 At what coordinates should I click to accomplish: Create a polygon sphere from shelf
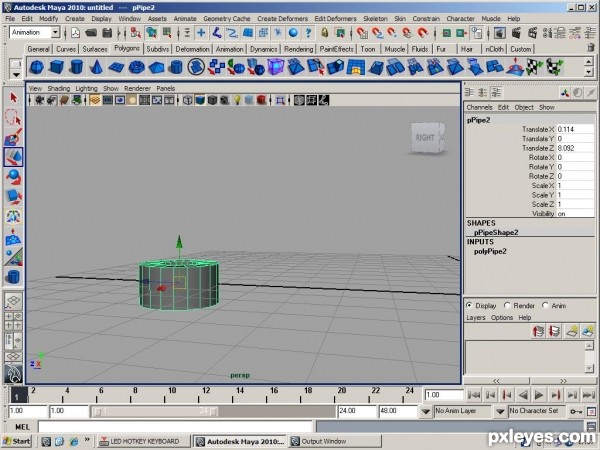pyautogui.click(x=36, y=67)
